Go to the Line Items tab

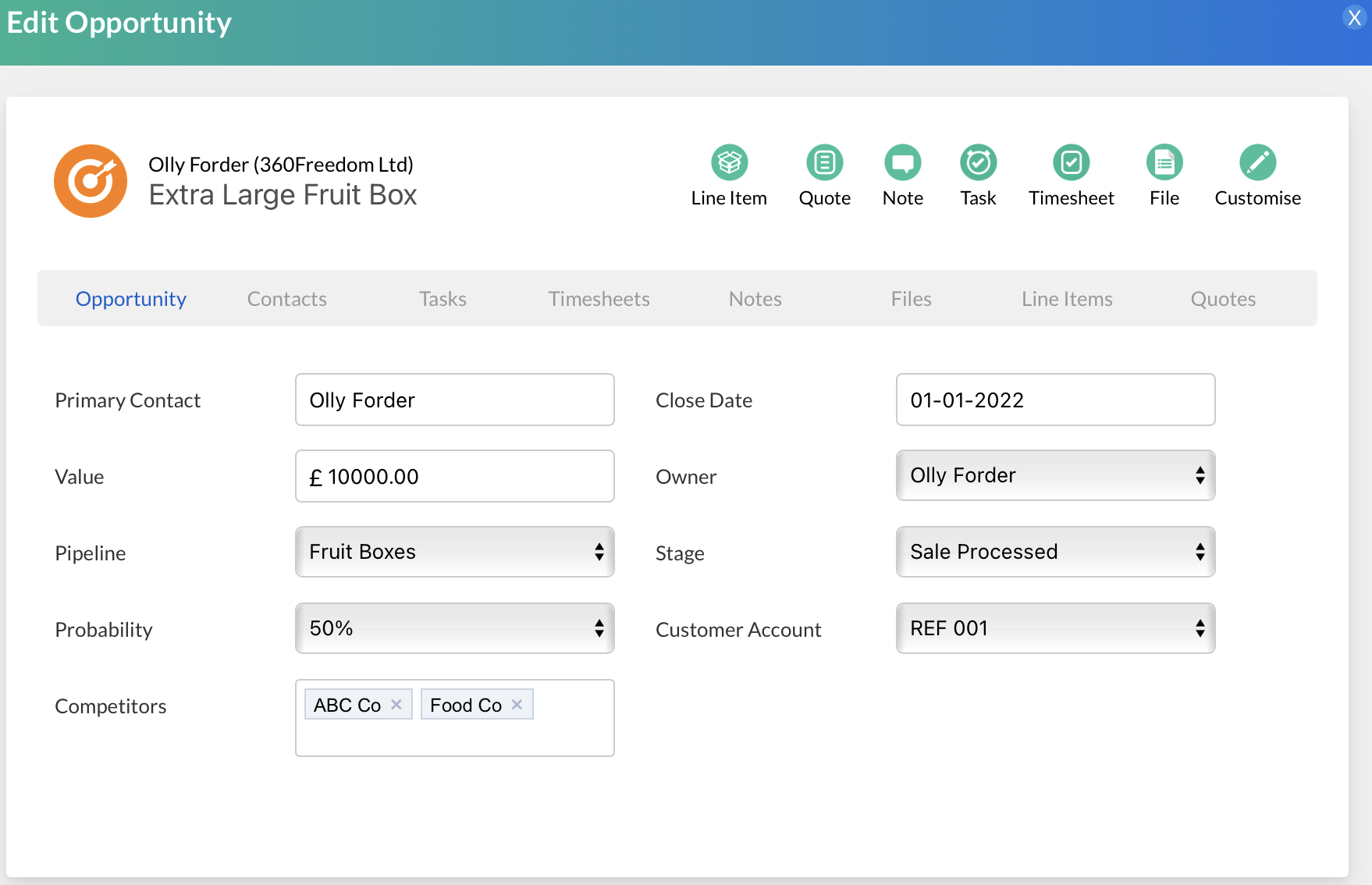point(1067,299)
